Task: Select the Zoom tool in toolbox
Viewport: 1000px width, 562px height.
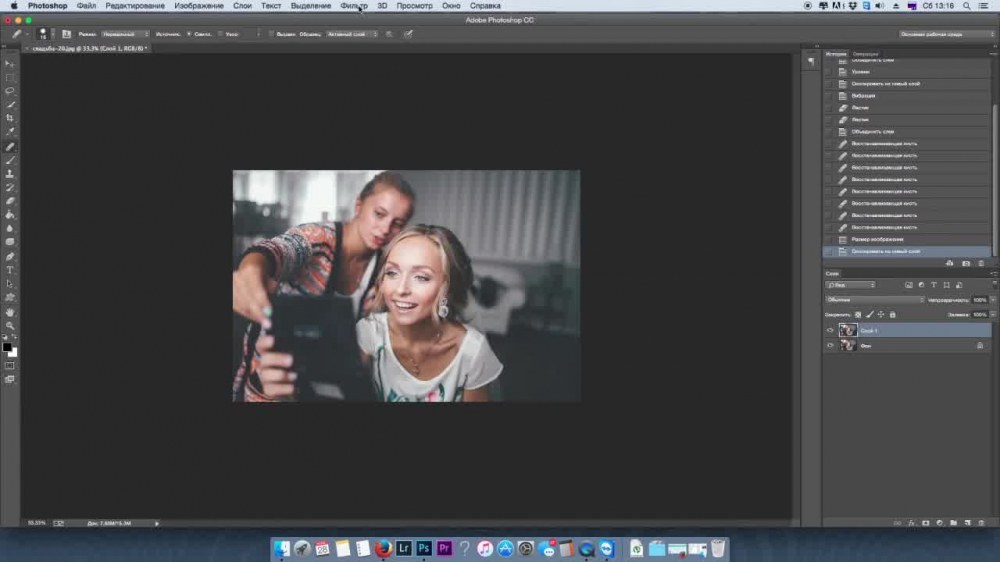Action: tap(11, 325)
